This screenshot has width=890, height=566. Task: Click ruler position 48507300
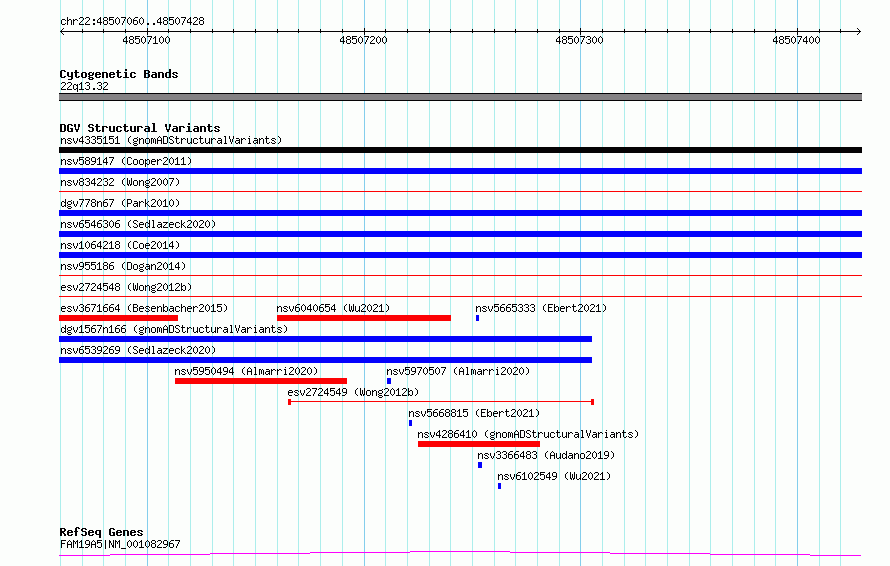(580, 40)
